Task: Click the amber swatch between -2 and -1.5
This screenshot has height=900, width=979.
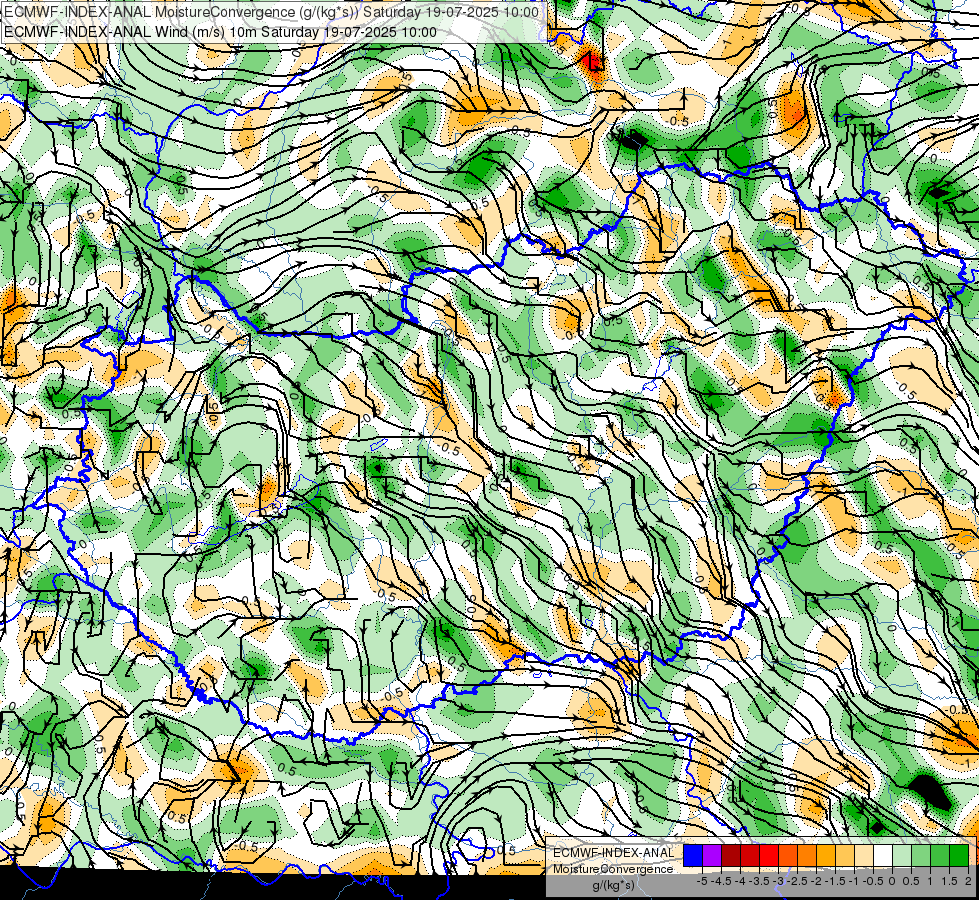Action: tap(826, 856)
